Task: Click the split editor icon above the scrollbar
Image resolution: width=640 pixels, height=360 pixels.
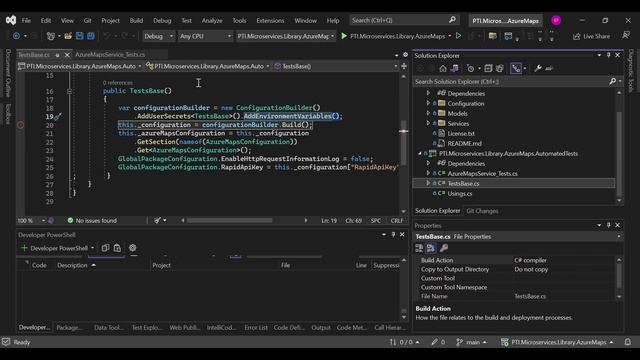Action: (x=404, y=66)
